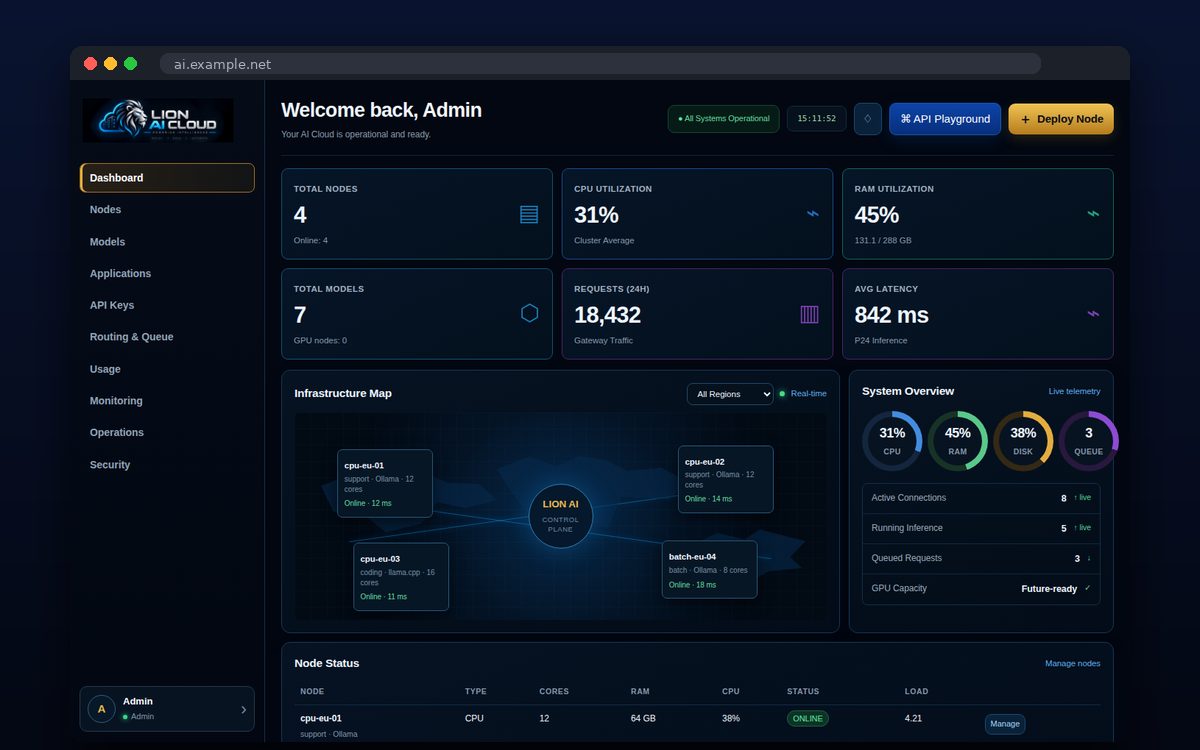This screenshot has height=750, width=1200.
Task: Click the CPU 31% gauge ring
Action: tap(892, 441)
